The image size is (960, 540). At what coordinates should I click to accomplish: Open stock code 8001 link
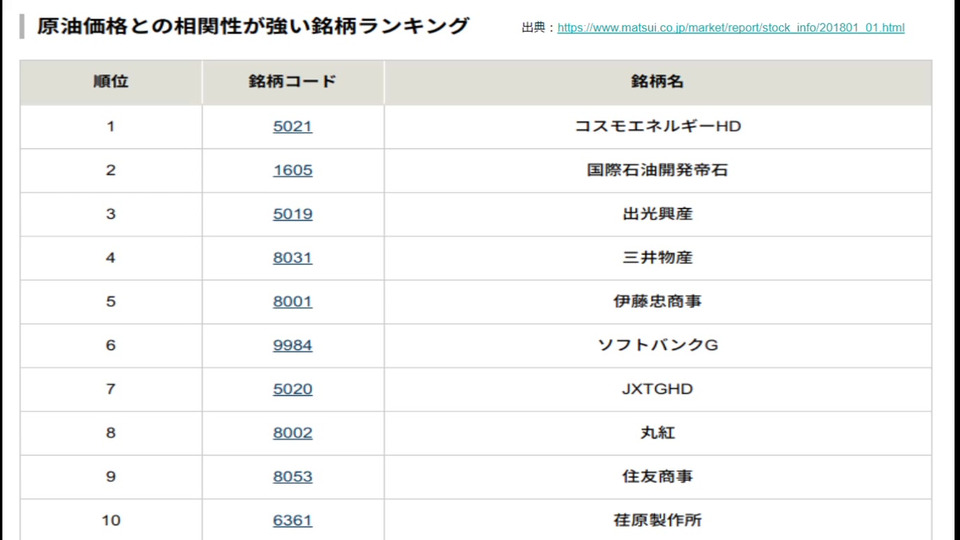click(x=293, y=301)
